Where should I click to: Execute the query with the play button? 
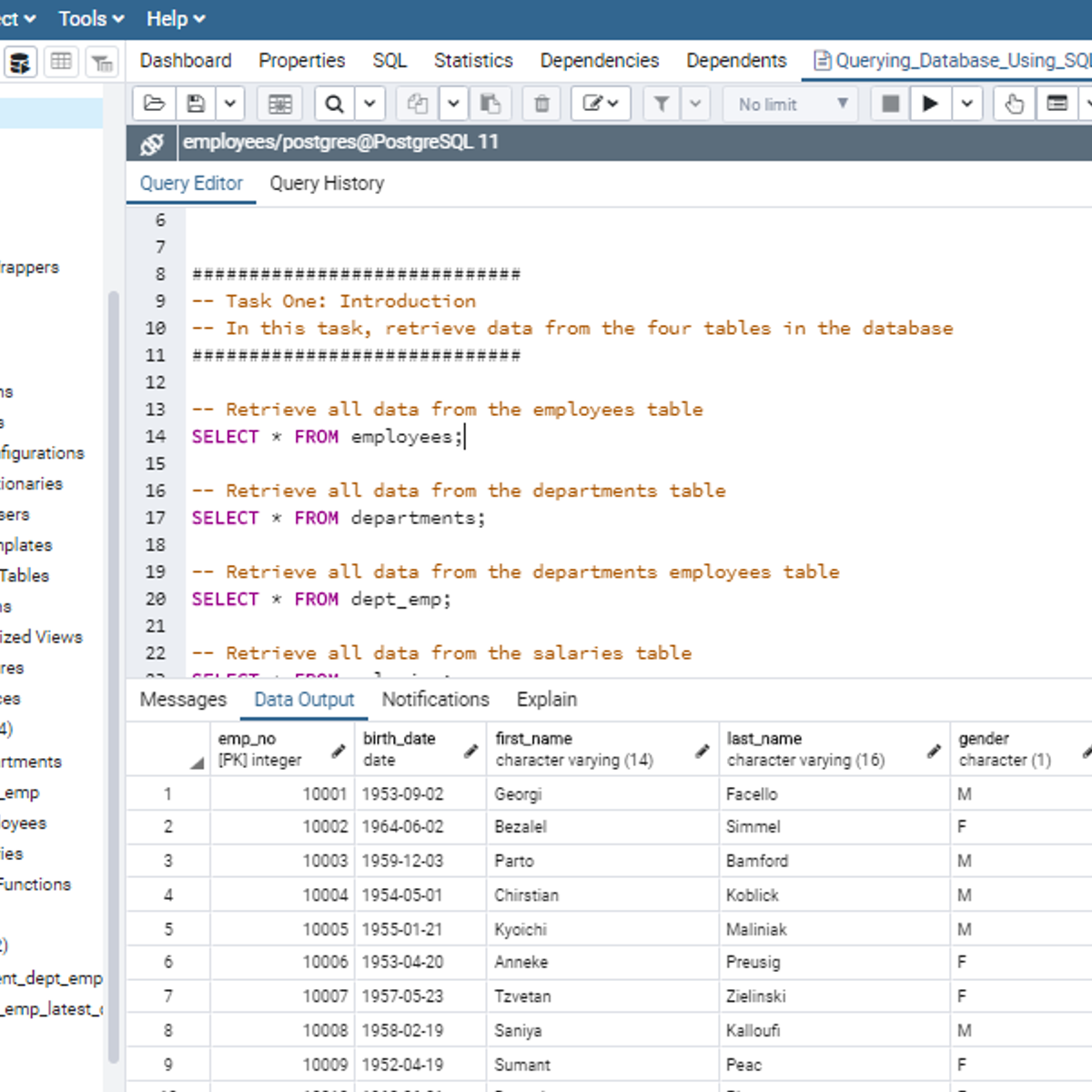[929, 104]
